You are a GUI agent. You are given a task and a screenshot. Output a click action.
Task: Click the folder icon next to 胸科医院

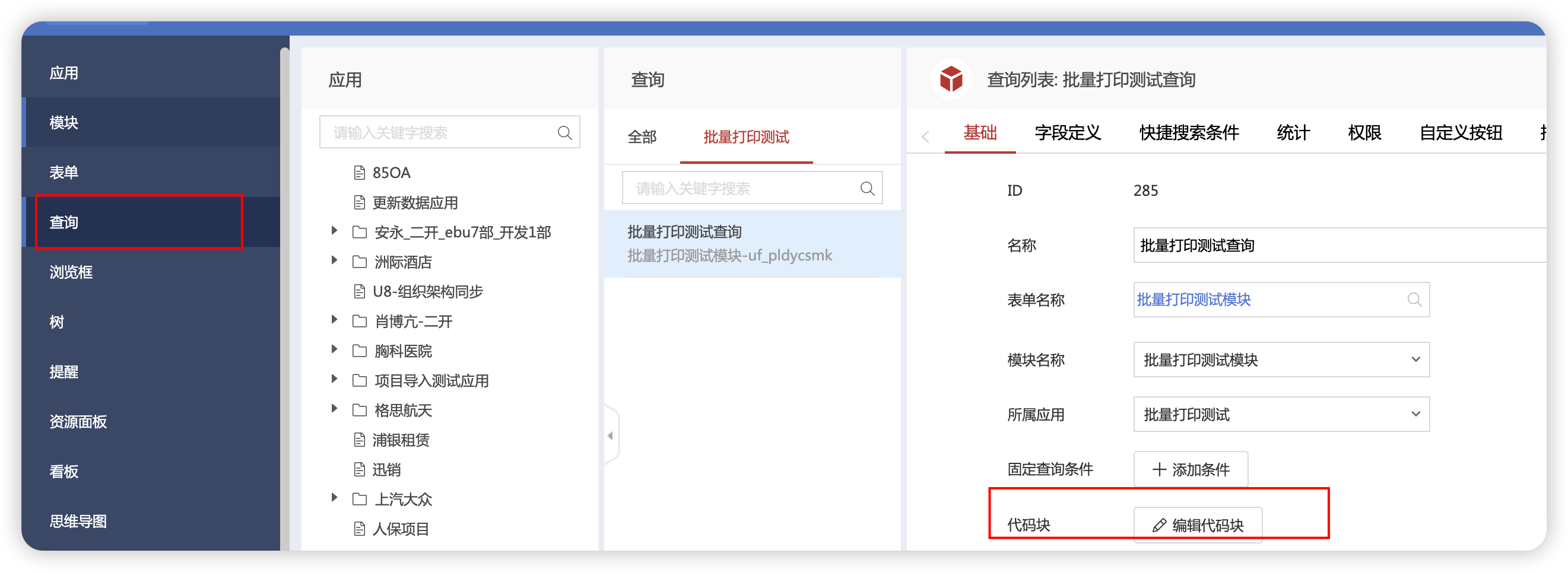[360, 351]
